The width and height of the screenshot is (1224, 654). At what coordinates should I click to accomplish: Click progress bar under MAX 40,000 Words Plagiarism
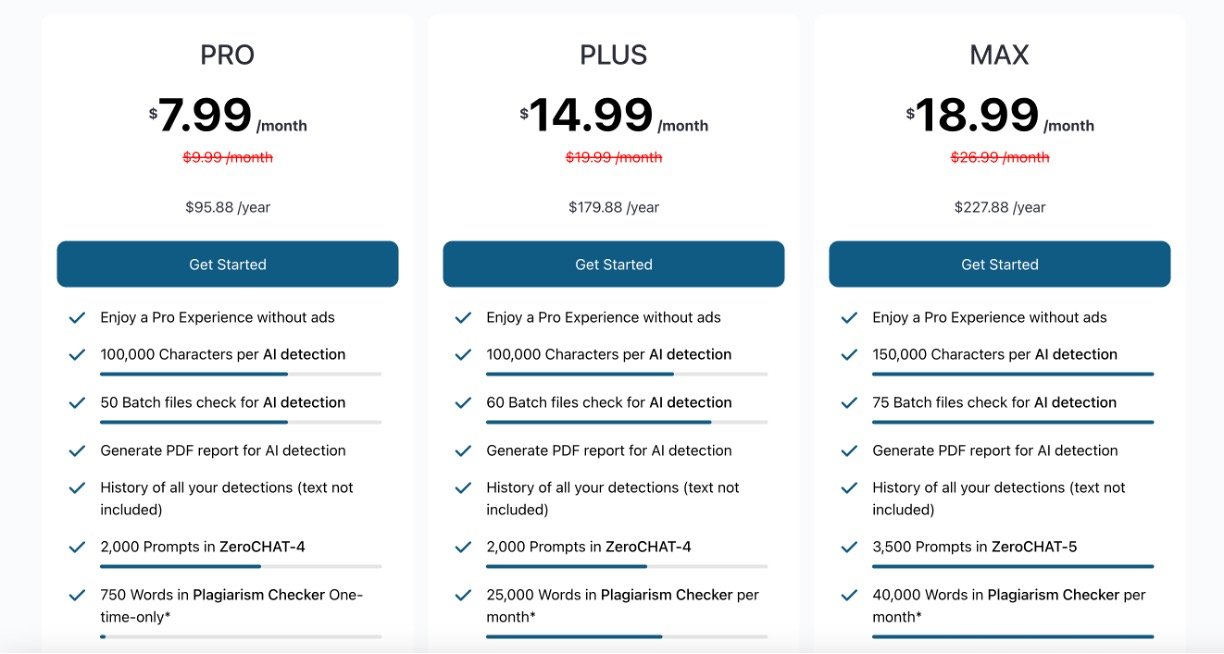(1012, 636)
